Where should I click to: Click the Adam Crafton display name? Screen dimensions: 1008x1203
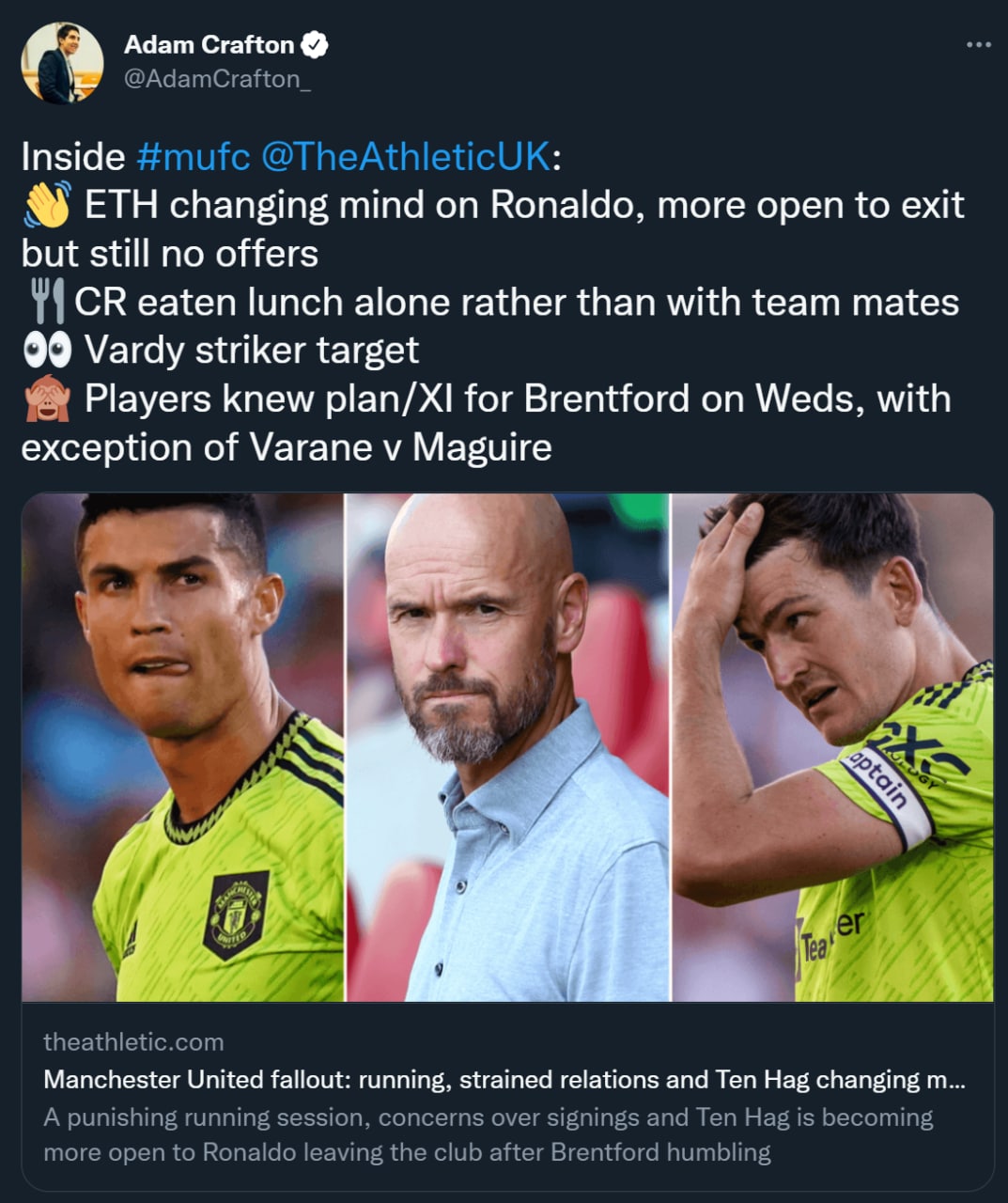[x=209, y=44]
